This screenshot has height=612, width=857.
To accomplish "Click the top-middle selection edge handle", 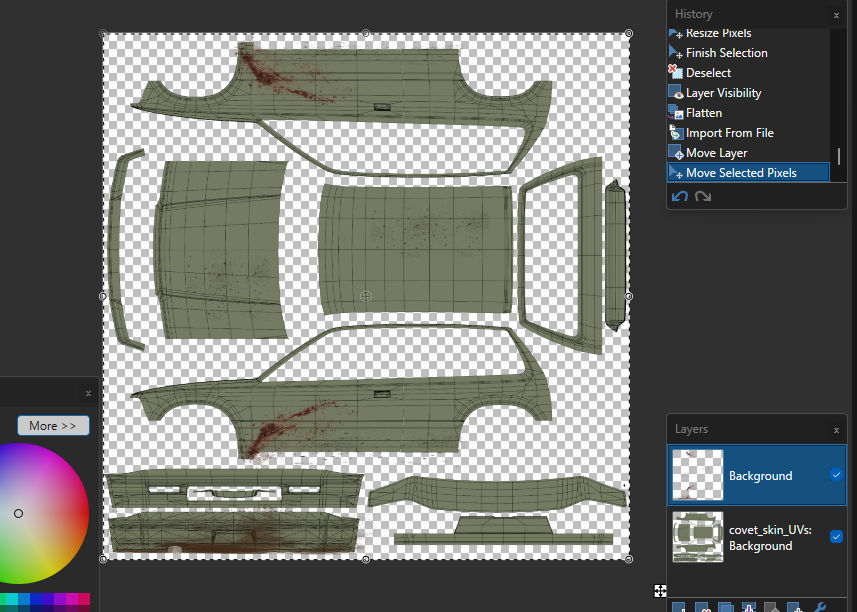I will (366, 33).
